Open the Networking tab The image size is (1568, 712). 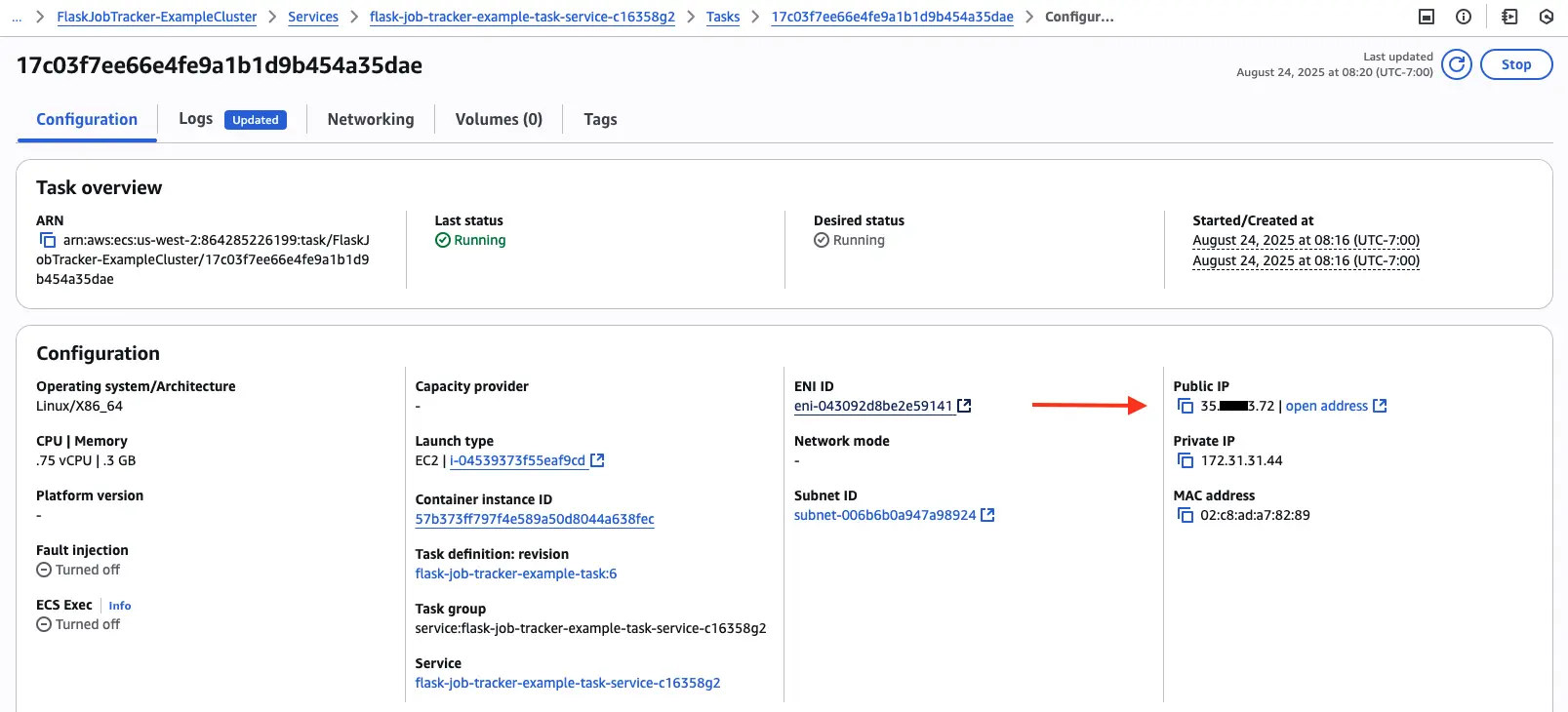pyautogui.click(x=371, y=119)
